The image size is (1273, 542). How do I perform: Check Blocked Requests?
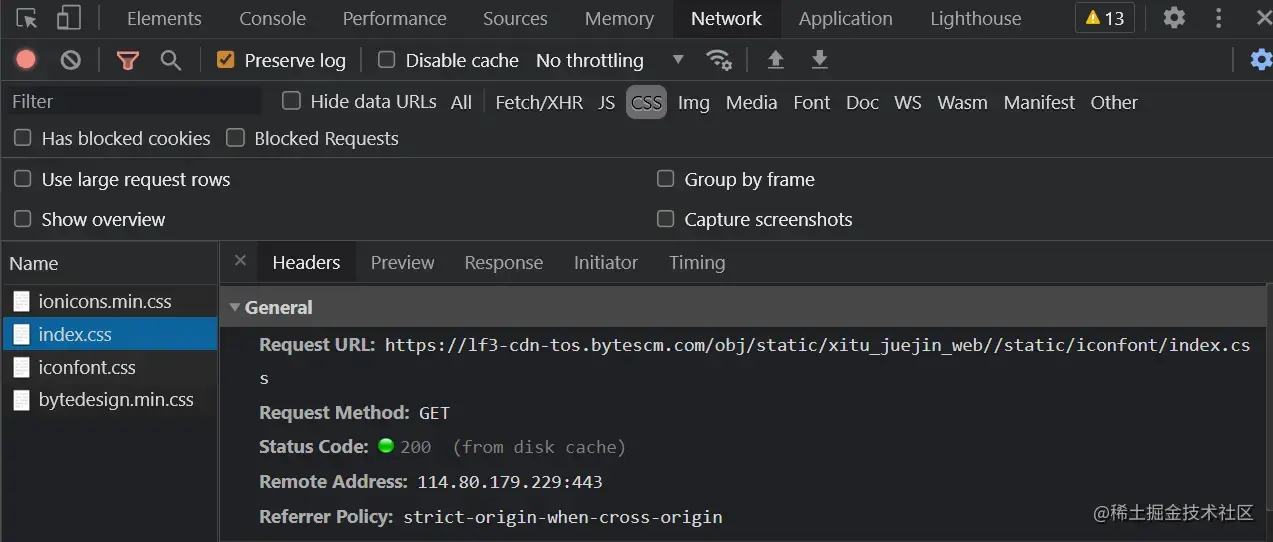coord(235,138)
